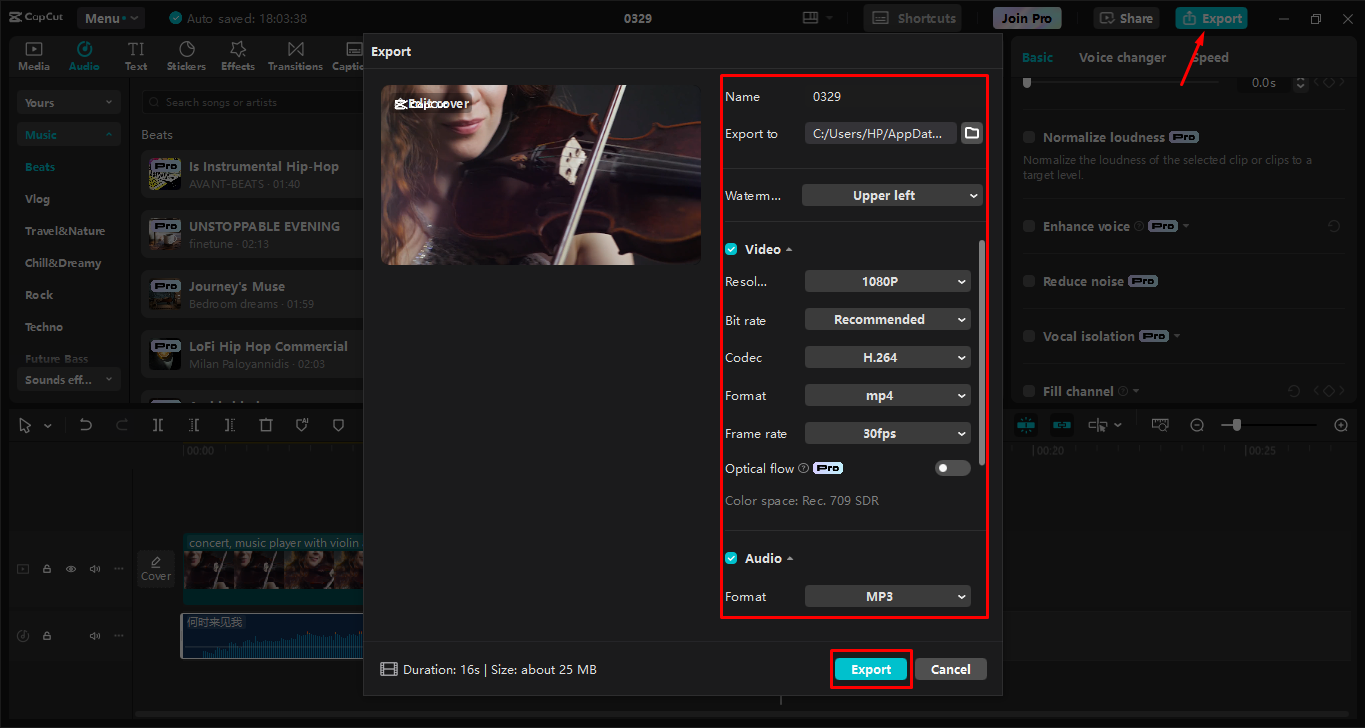Enable the Normalize loudness checkbox

(1029, 137)
